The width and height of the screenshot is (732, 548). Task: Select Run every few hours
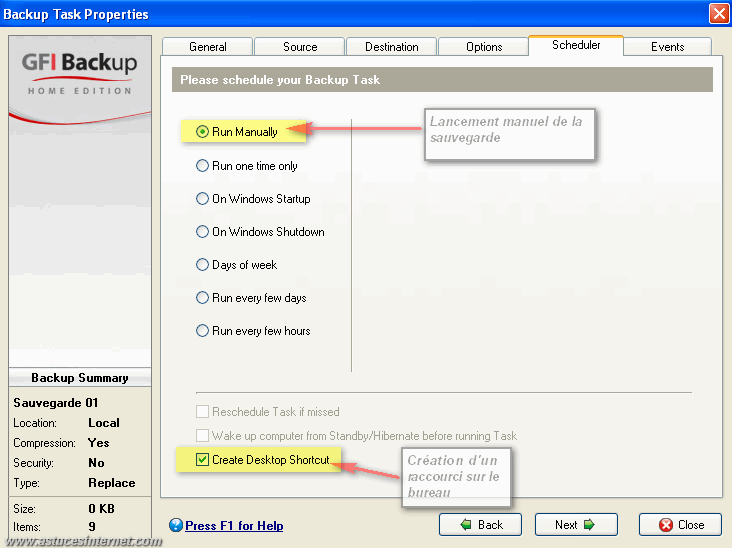(x=202, y=331)
